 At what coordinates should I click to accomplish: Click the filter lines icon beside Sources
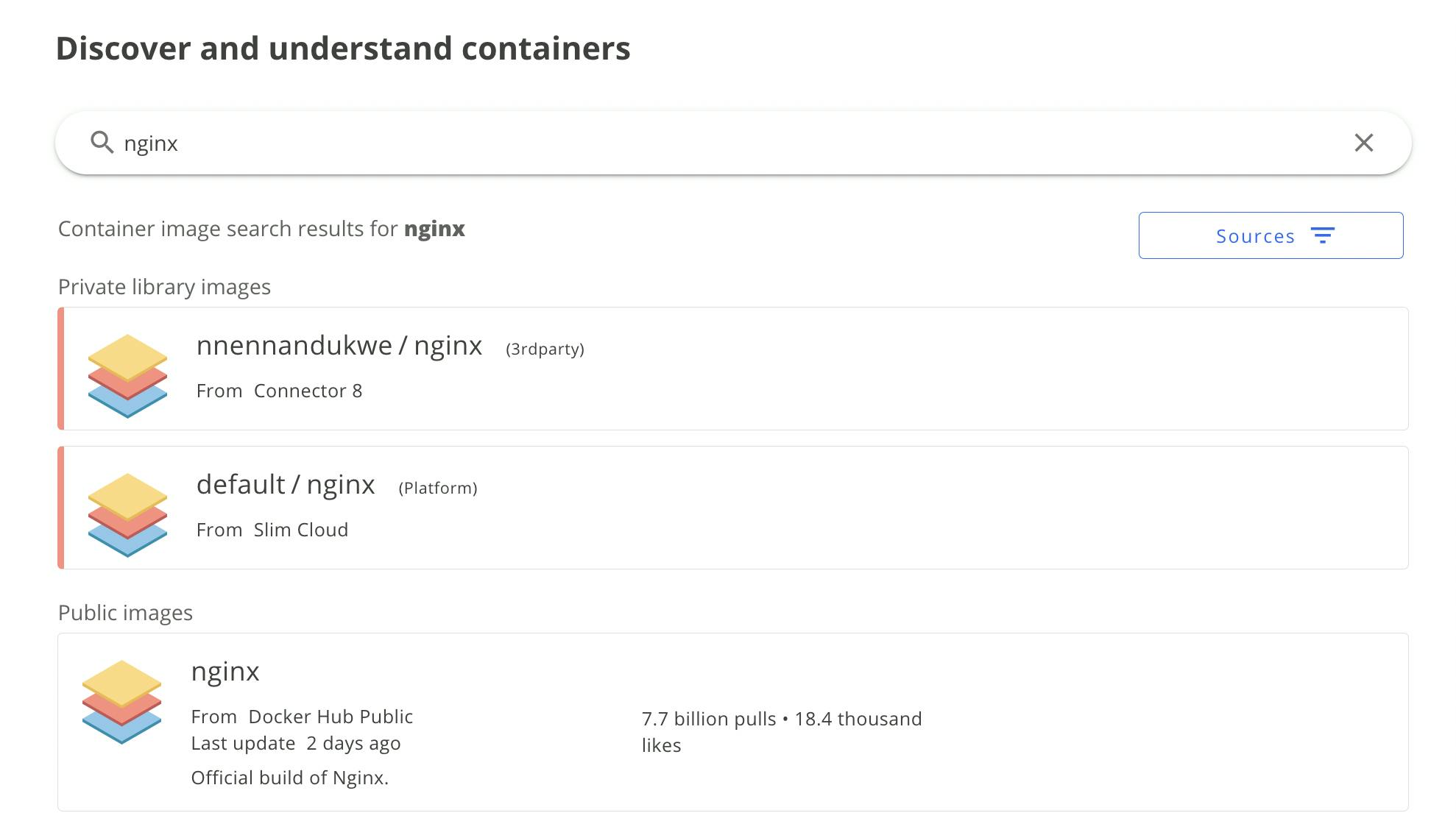coord(1322,235)
